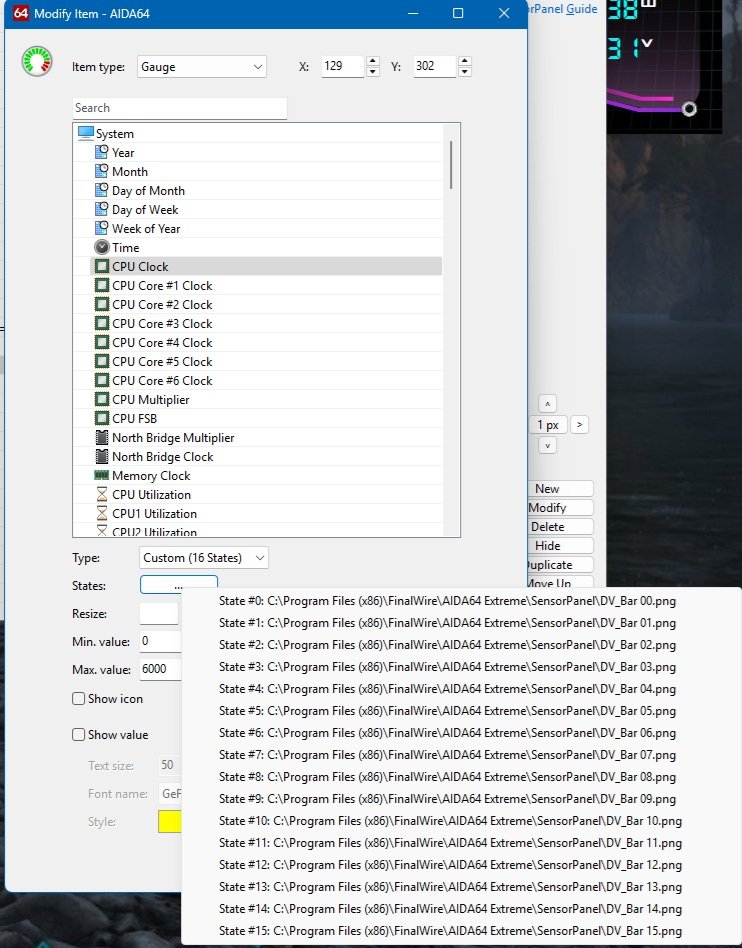Click the CPU Core #4 Clock icon

coord(102,342)
